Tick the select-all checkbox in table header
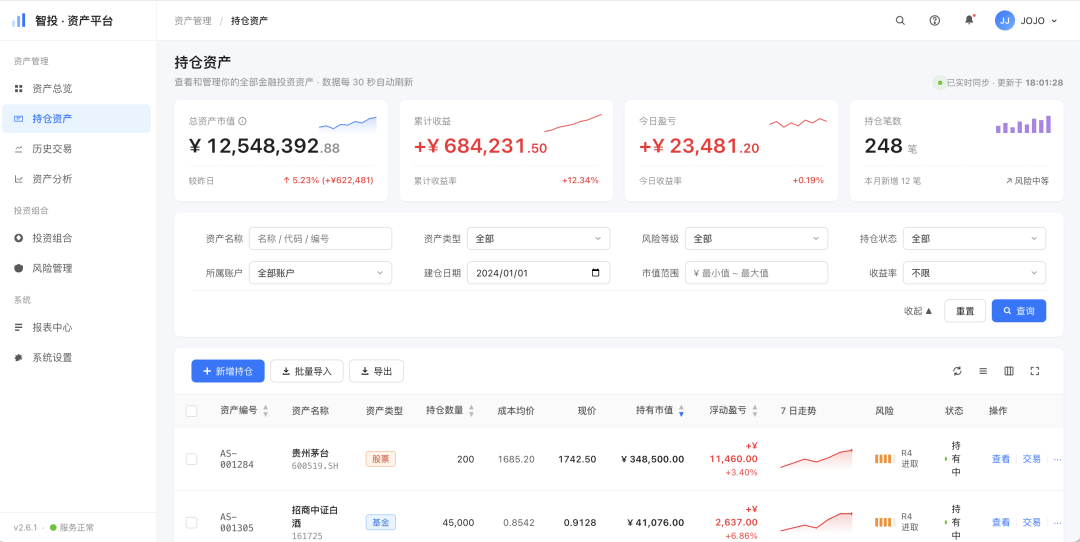 pos(191,411)
